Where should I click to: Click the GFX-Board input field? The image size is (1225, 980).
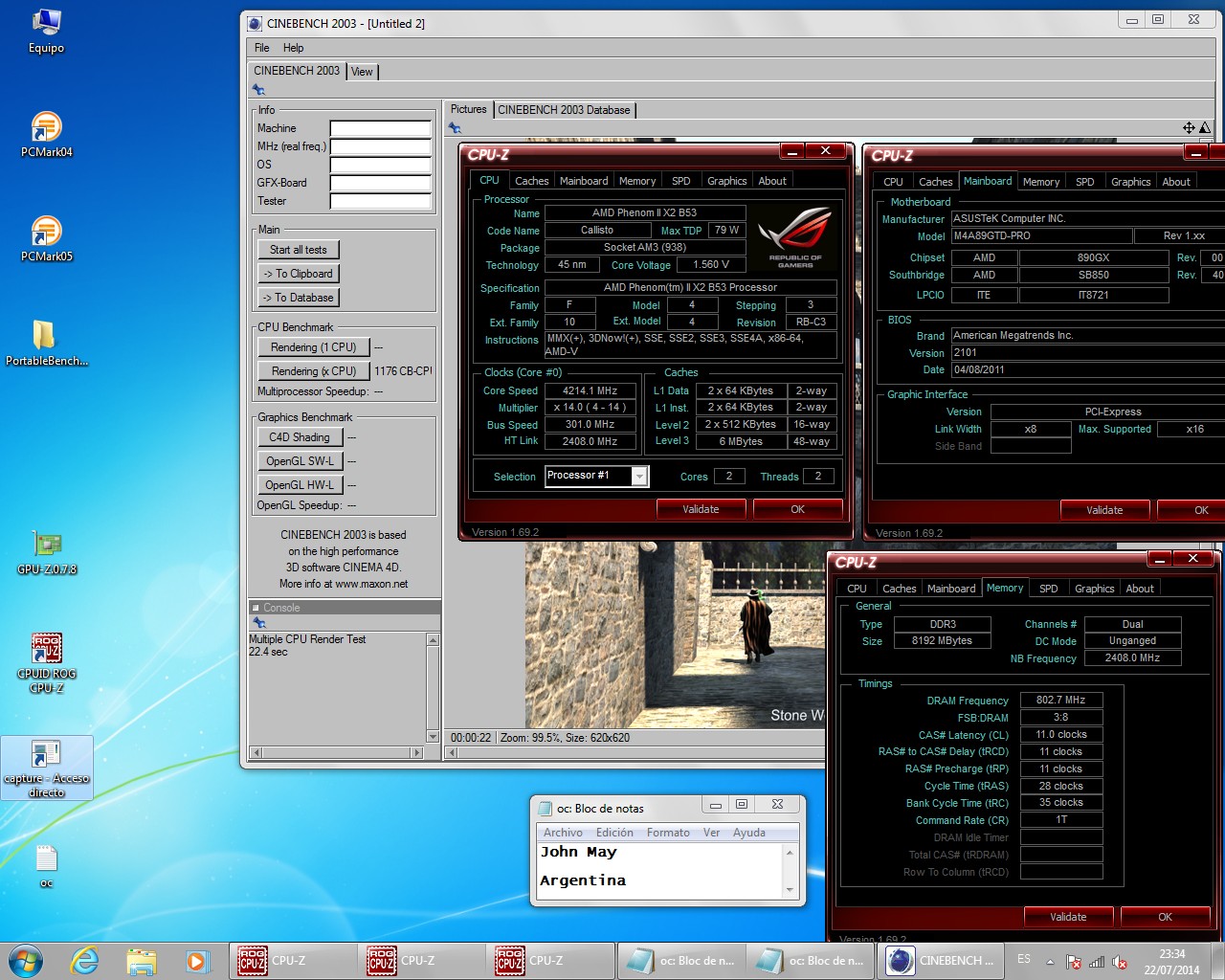point(380,183)
